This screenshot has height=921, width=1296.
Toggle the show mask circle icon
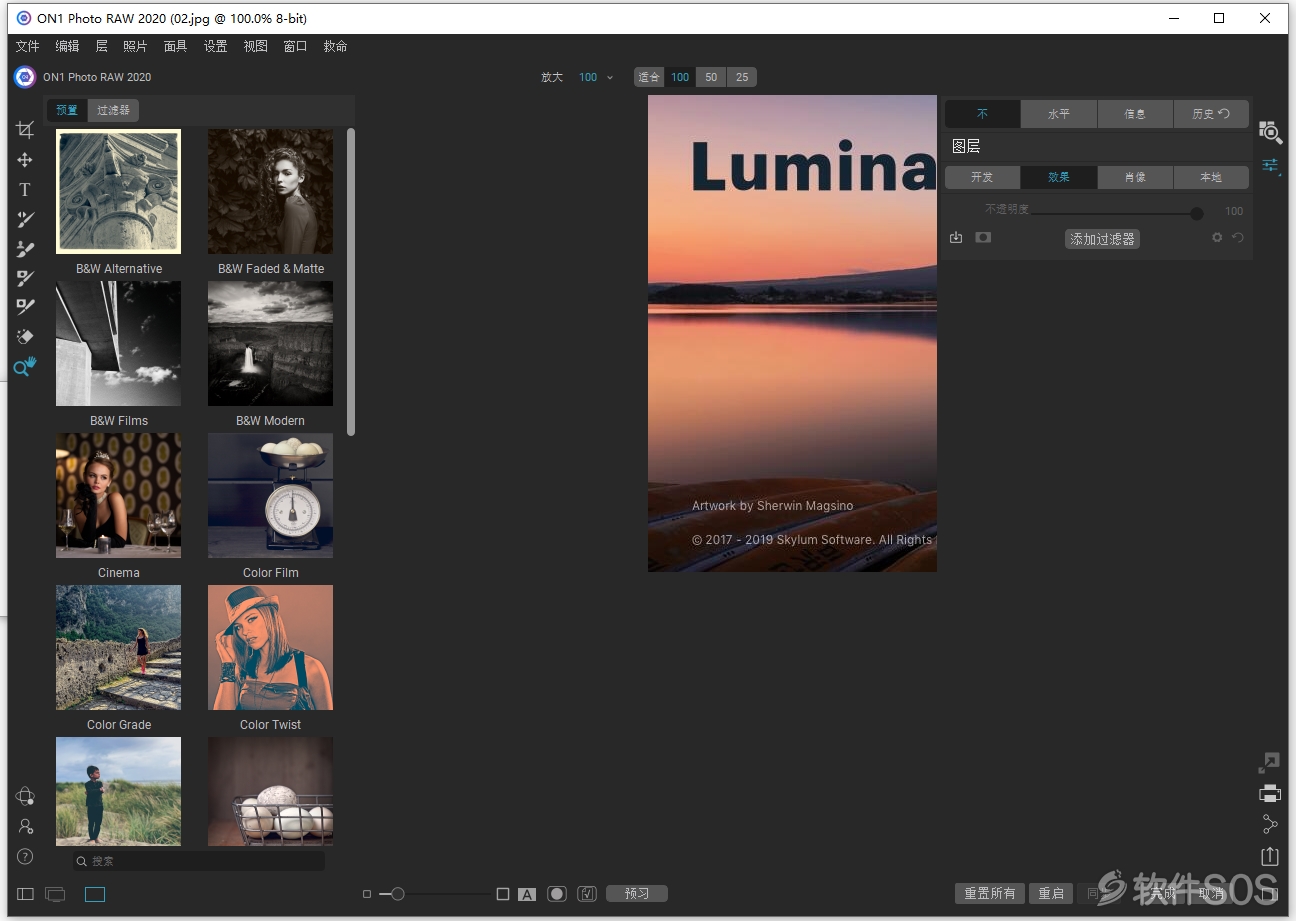(x=557, y=894)
